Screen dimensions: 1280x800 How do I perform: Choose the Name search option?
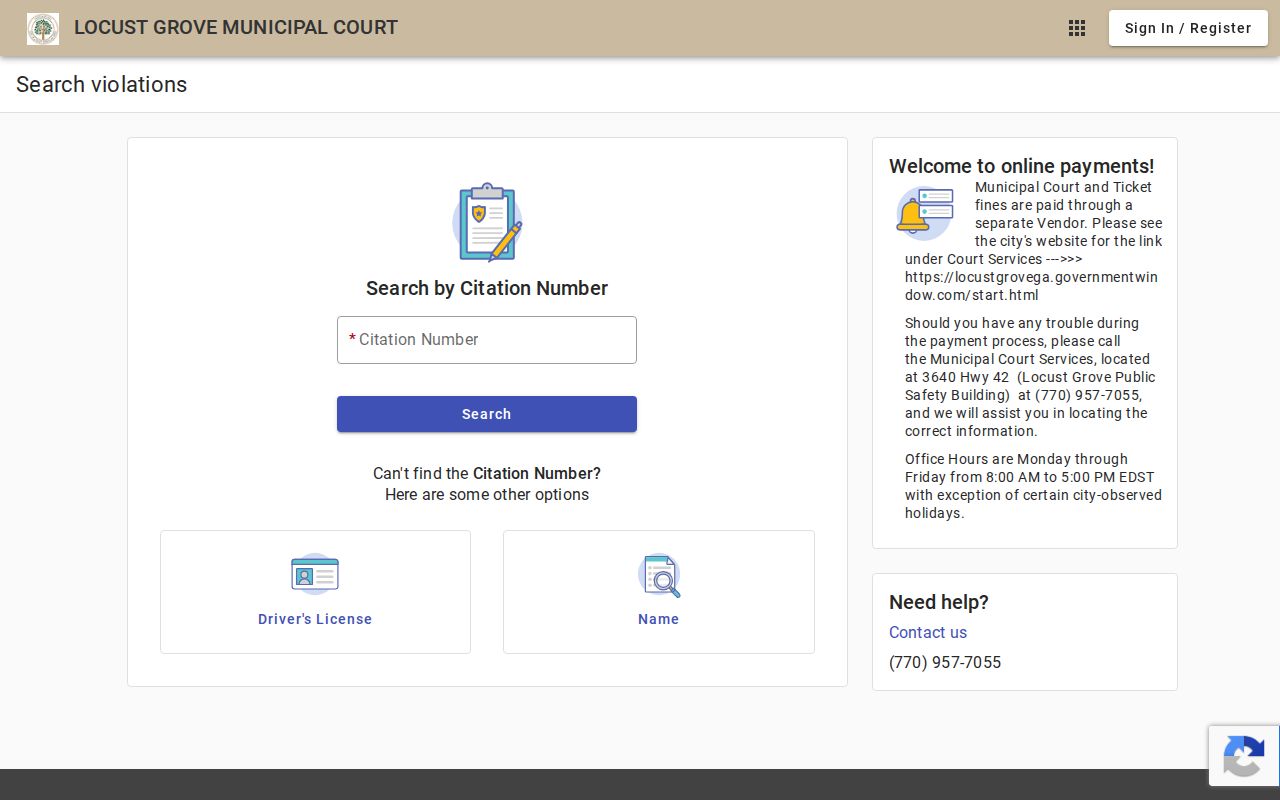click(659, 592)
